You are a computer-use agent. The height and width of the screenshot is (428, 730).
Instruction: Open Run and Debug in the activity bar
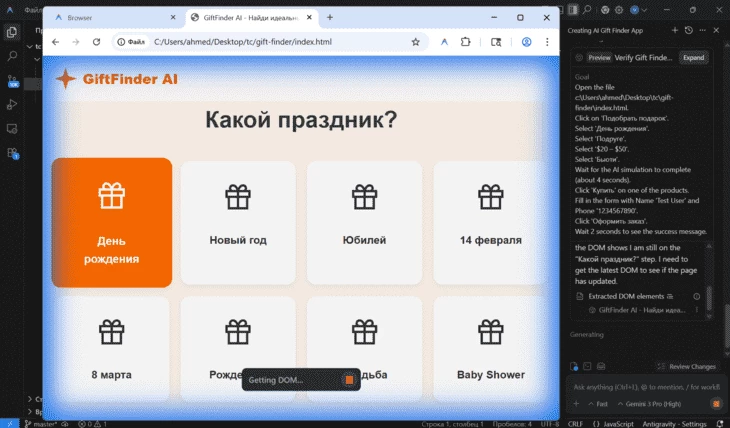(12, 104)
